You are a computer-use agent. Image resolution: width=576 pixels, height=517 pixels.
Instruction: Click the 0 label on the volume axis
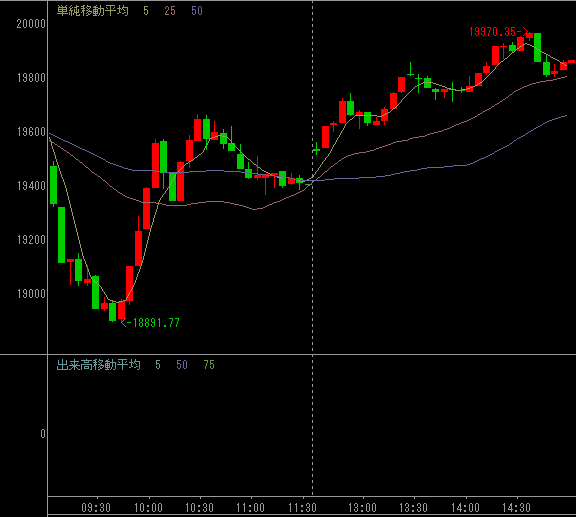click(43, 434)
